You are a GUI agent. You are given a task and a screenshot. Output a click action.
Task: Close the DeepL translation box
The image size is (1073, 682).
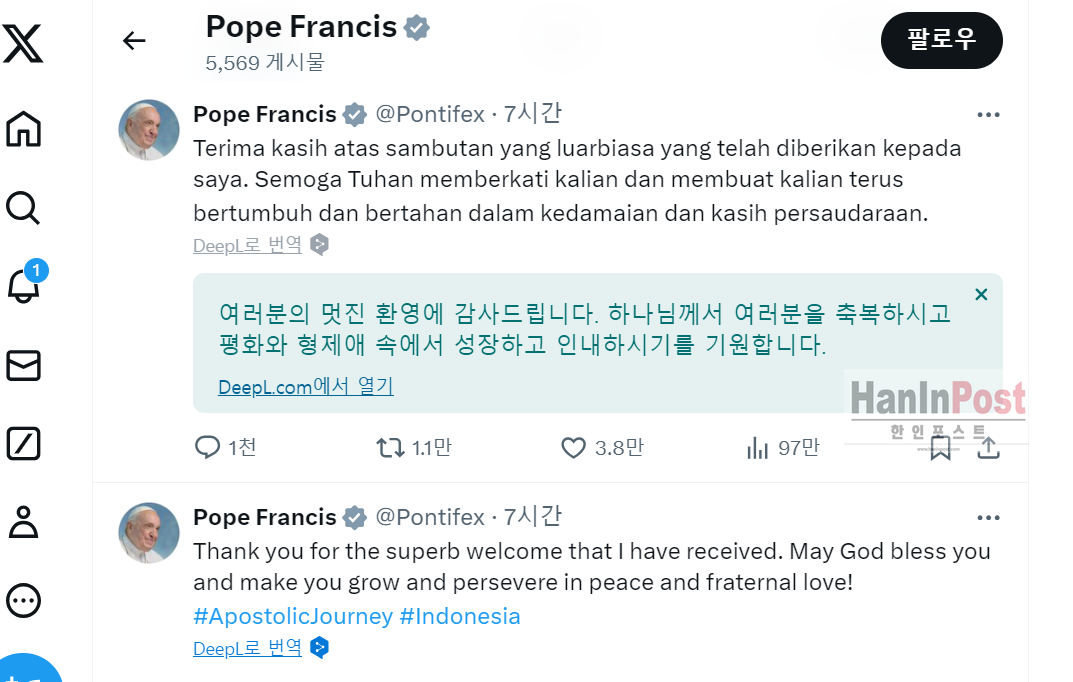click(981, 294)
